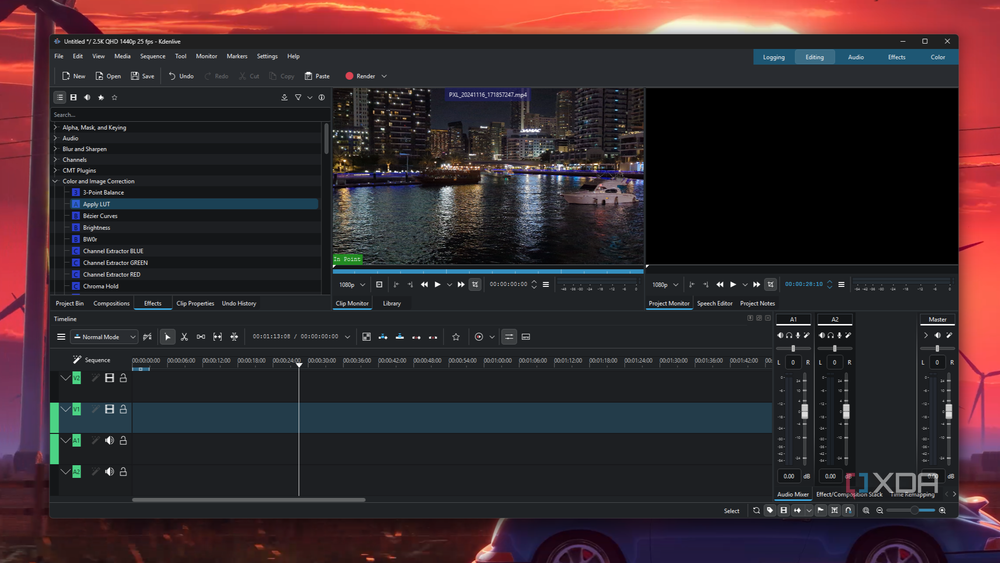Select the Razor cut tool in timeline toolbar

(x=184, y=337)
